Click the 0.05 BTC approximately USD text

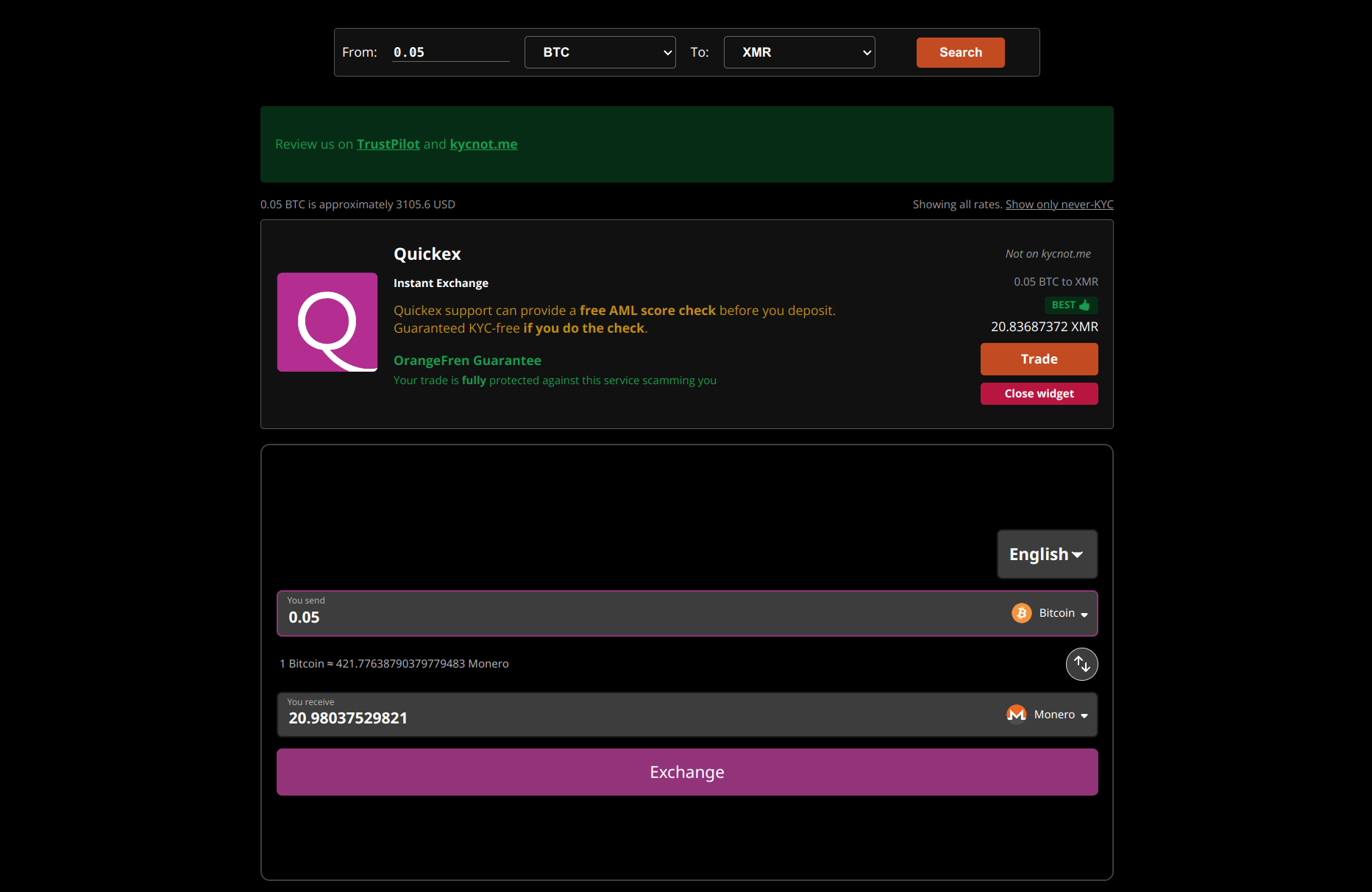[x=358, y=205]
